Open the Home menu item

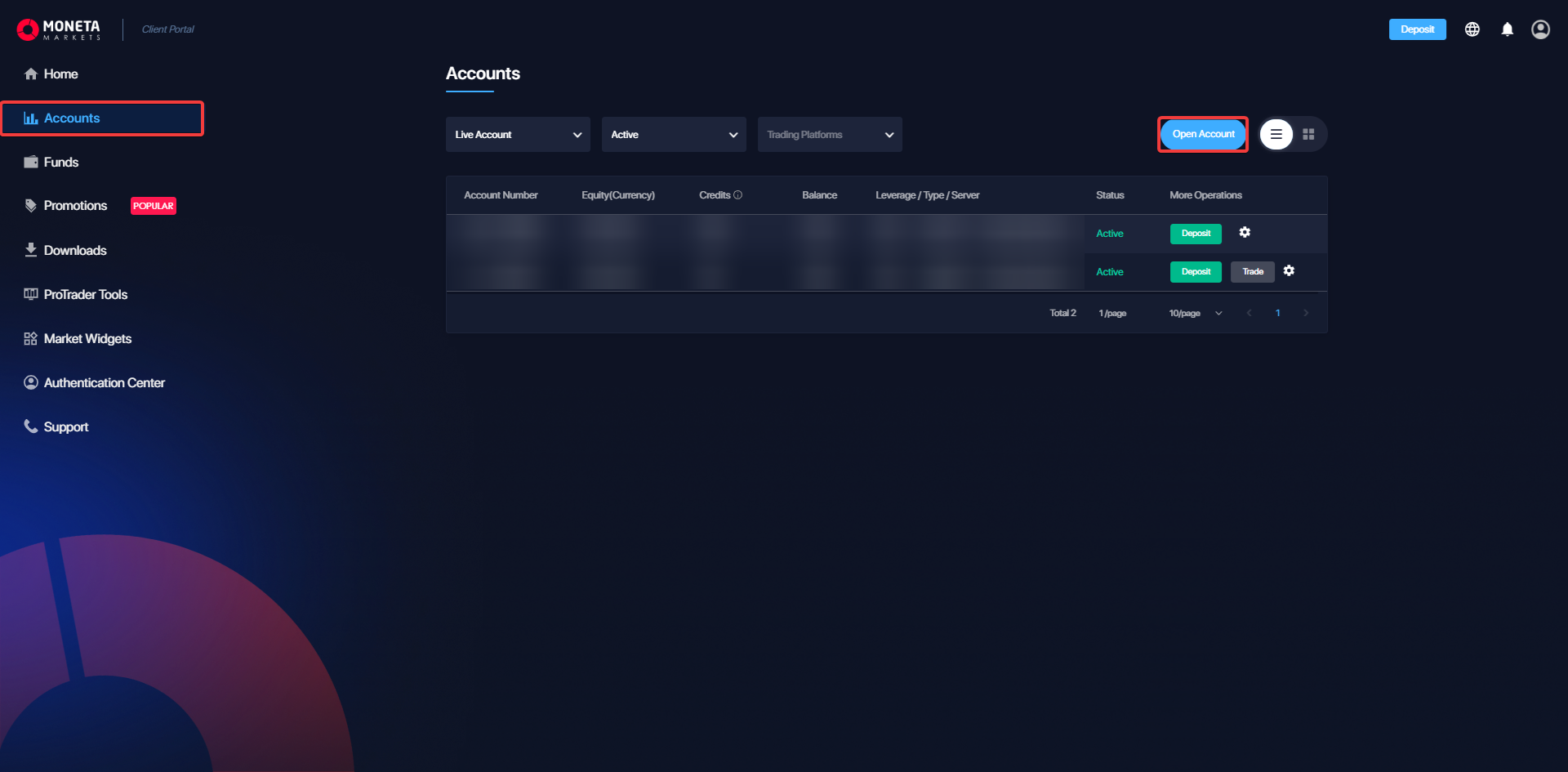(60, 74)
